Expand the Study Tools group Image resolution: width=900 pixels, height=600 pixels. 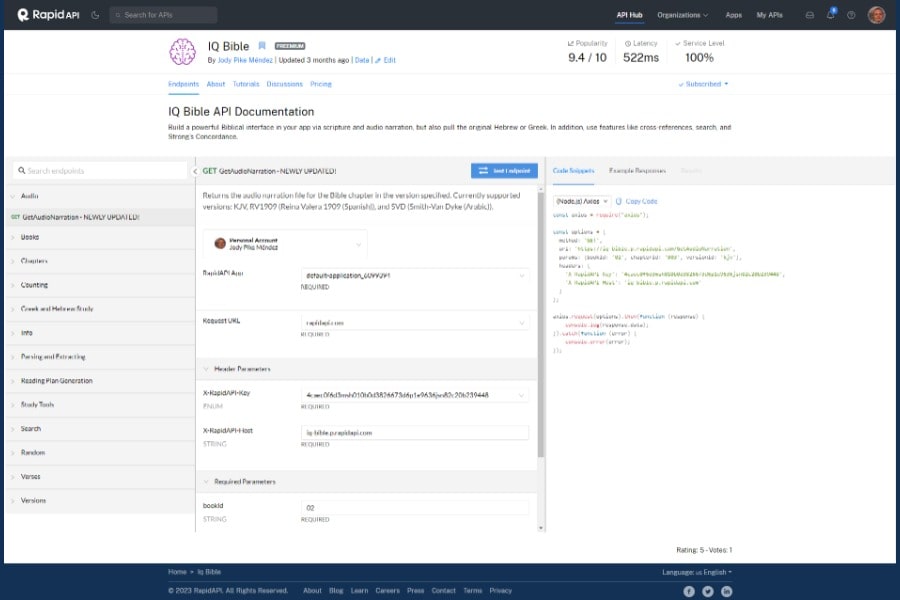click(99, 405)
